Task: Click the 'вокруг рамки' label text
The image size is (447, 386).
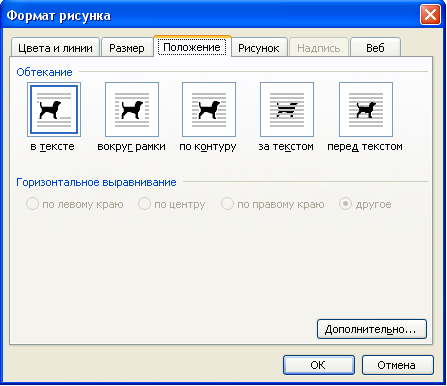Action: (131, 147)
